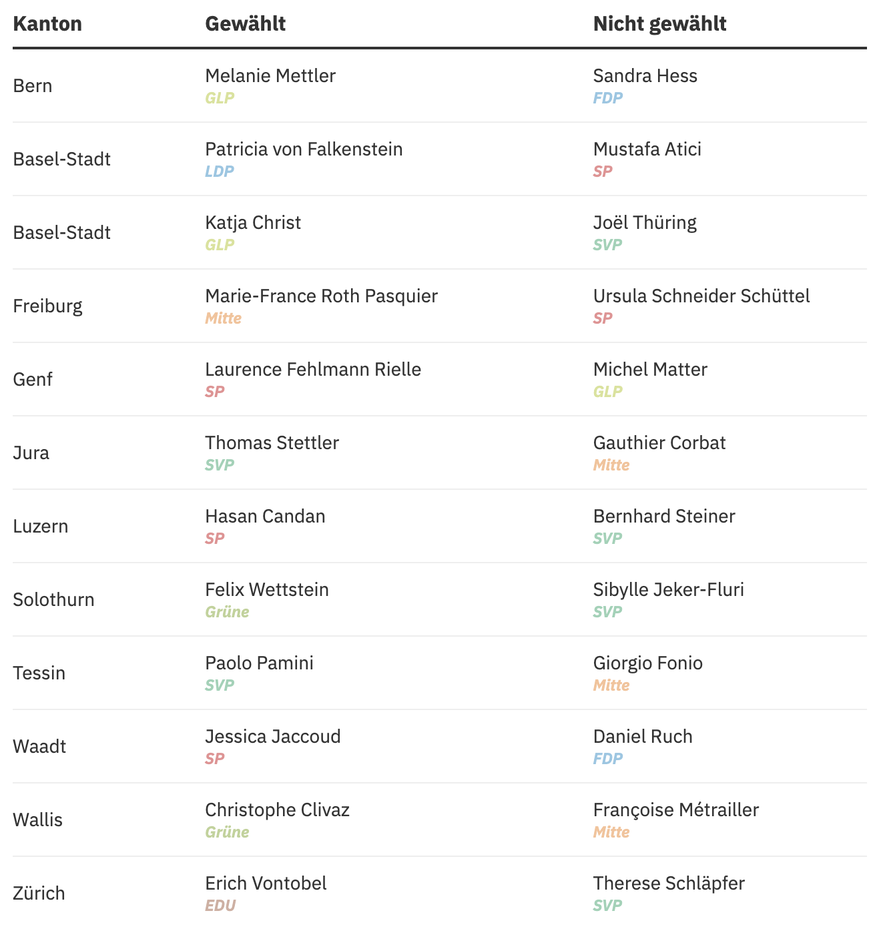Click the Tessin canton cell

(x=39, y=673)
